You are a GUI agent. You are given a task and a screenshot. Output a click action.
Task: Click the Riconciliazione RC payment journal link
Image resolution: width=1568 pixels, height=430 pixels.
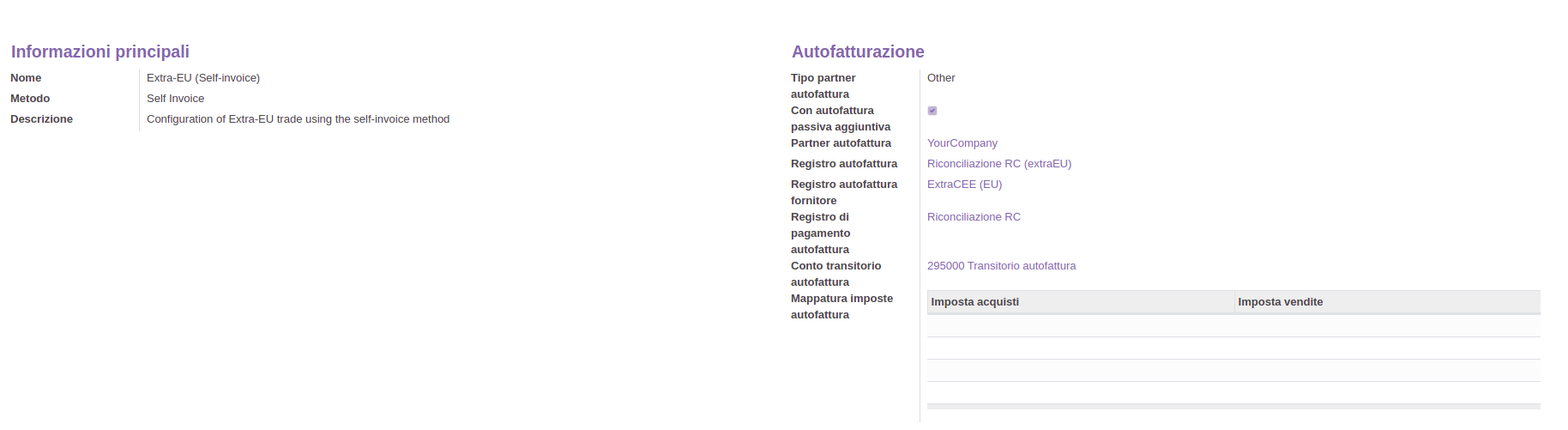pos(974,217)
